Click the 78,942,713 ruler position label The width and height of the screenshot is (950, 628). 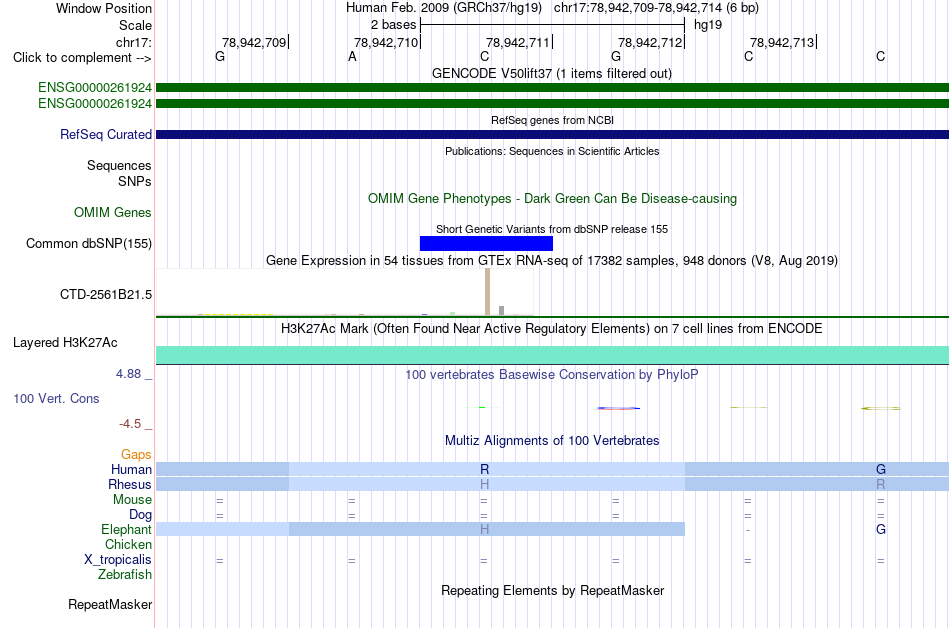[x=782, y=42]
